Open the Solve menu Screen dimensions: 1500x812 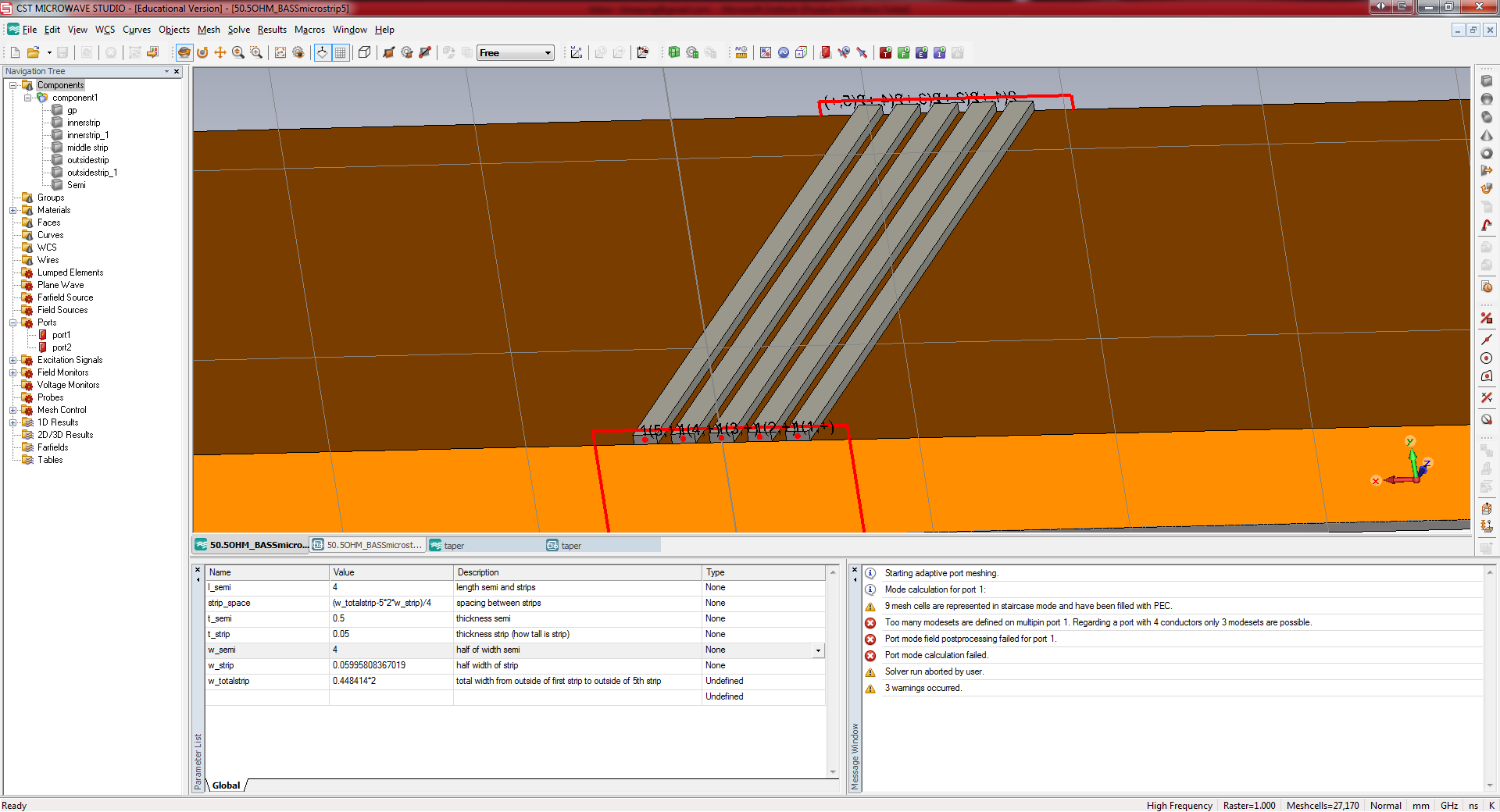pyautogui.click(x=238, y=30)
